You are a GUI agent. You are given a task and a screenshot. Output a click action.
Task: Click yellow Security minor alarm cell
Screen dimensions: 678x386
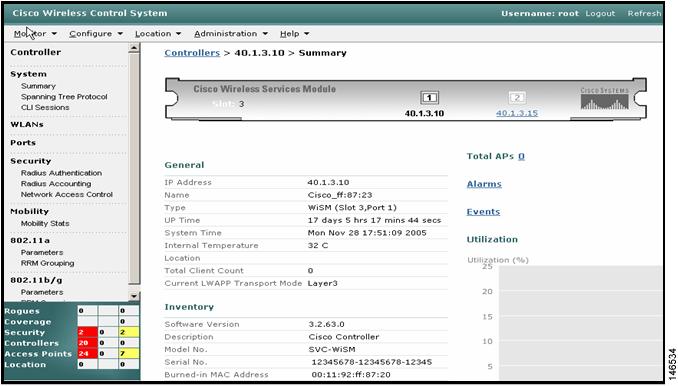128,332
